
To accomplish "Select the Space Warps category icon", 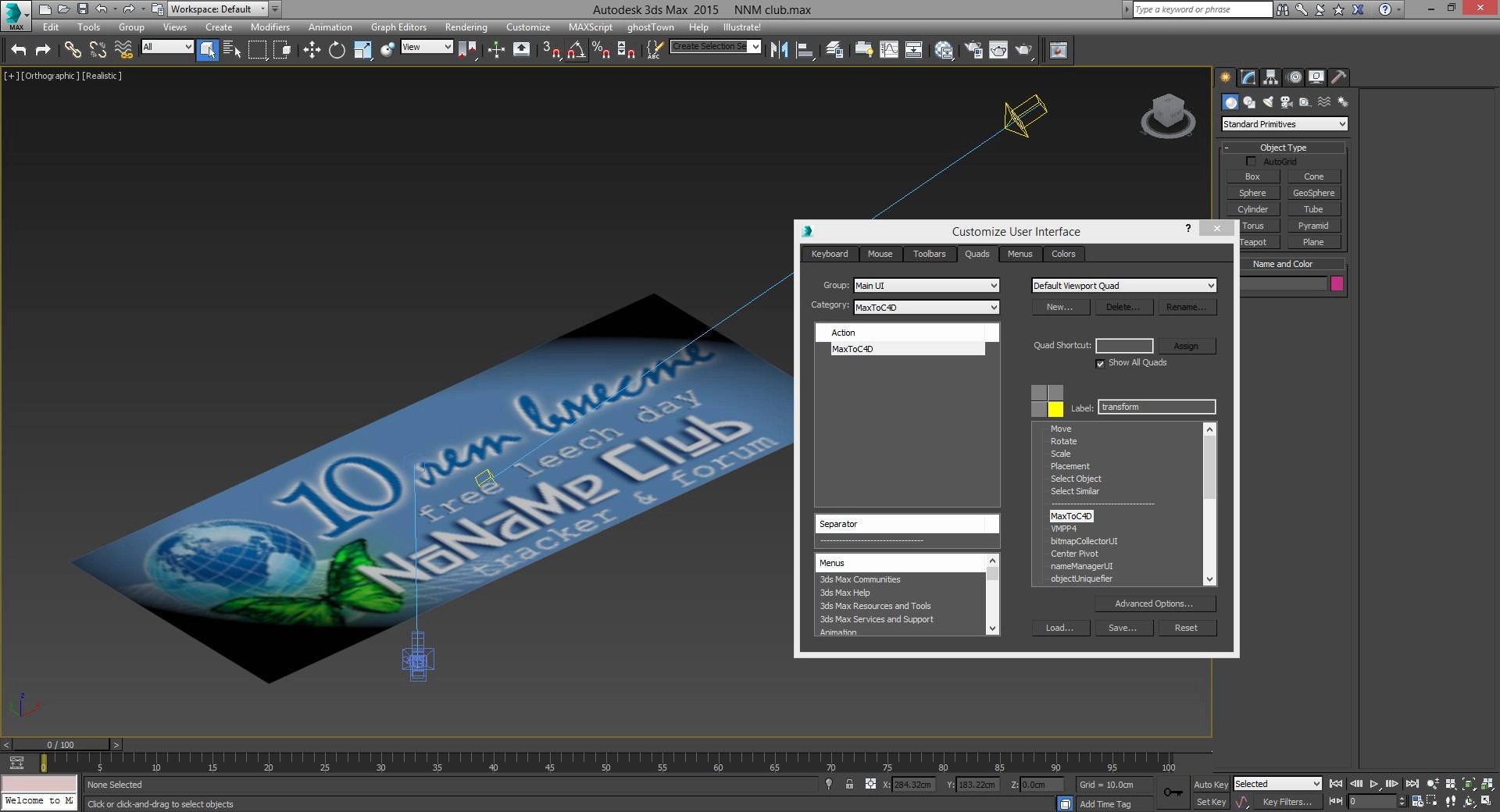I will [x=1324, y=102].
